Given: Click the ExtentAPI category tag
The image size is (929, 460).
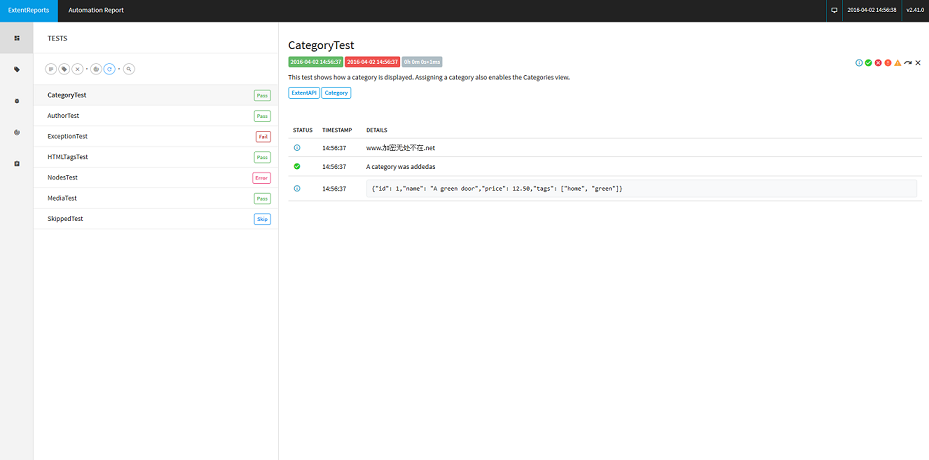Looking at the screenshot, I should (x=303, y=93).
